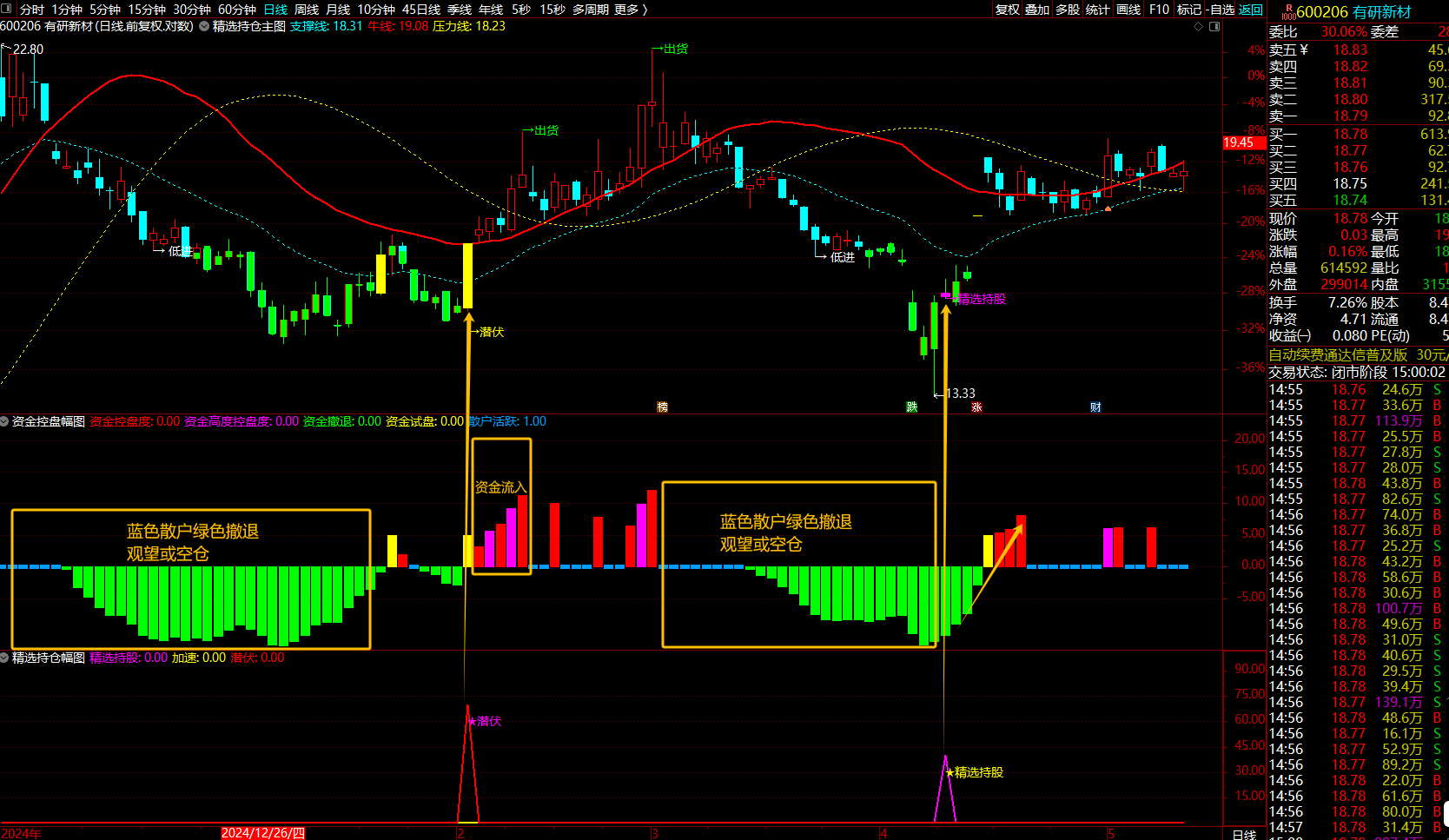Click the 压力线: 18.23 indicator label

(469, 26)
